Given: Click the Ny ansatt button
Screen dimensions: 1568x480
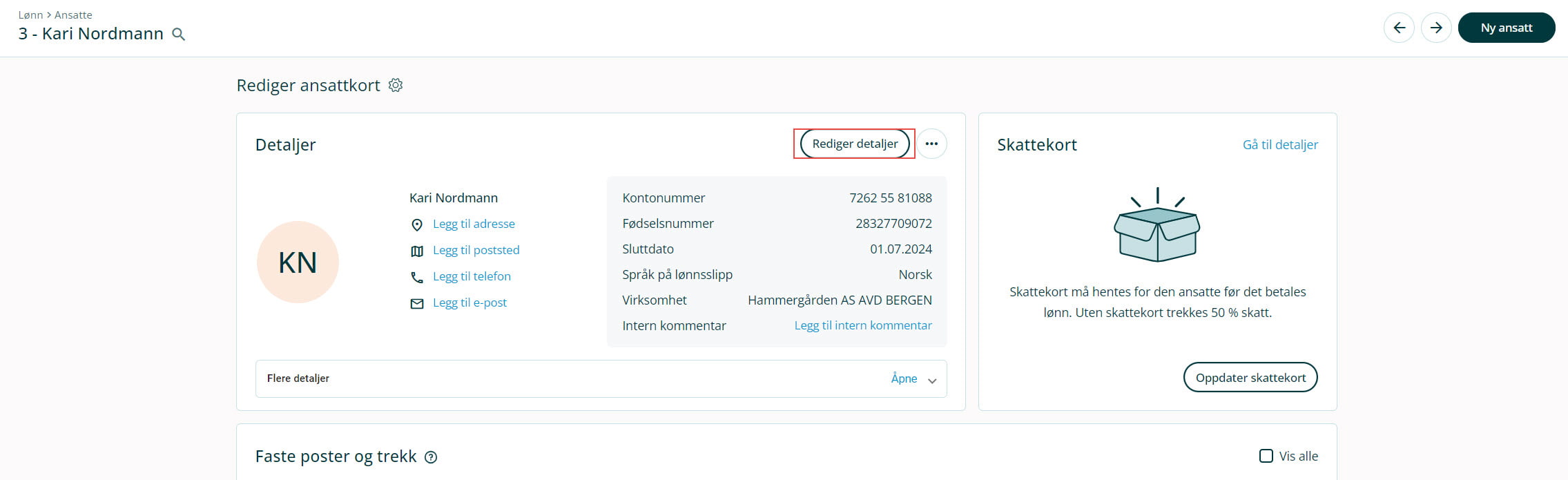Looking at the screenshot, I should click(1506, 28).
